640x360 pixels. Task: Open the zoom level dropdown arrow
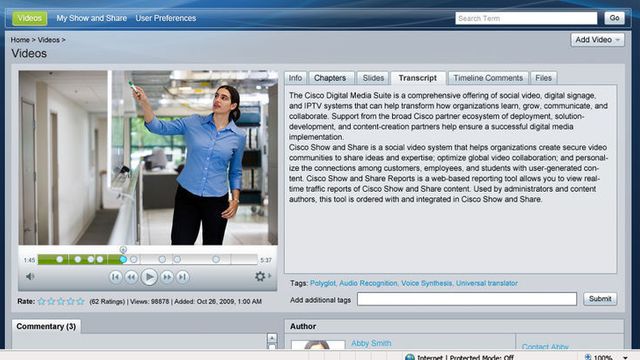625,358
